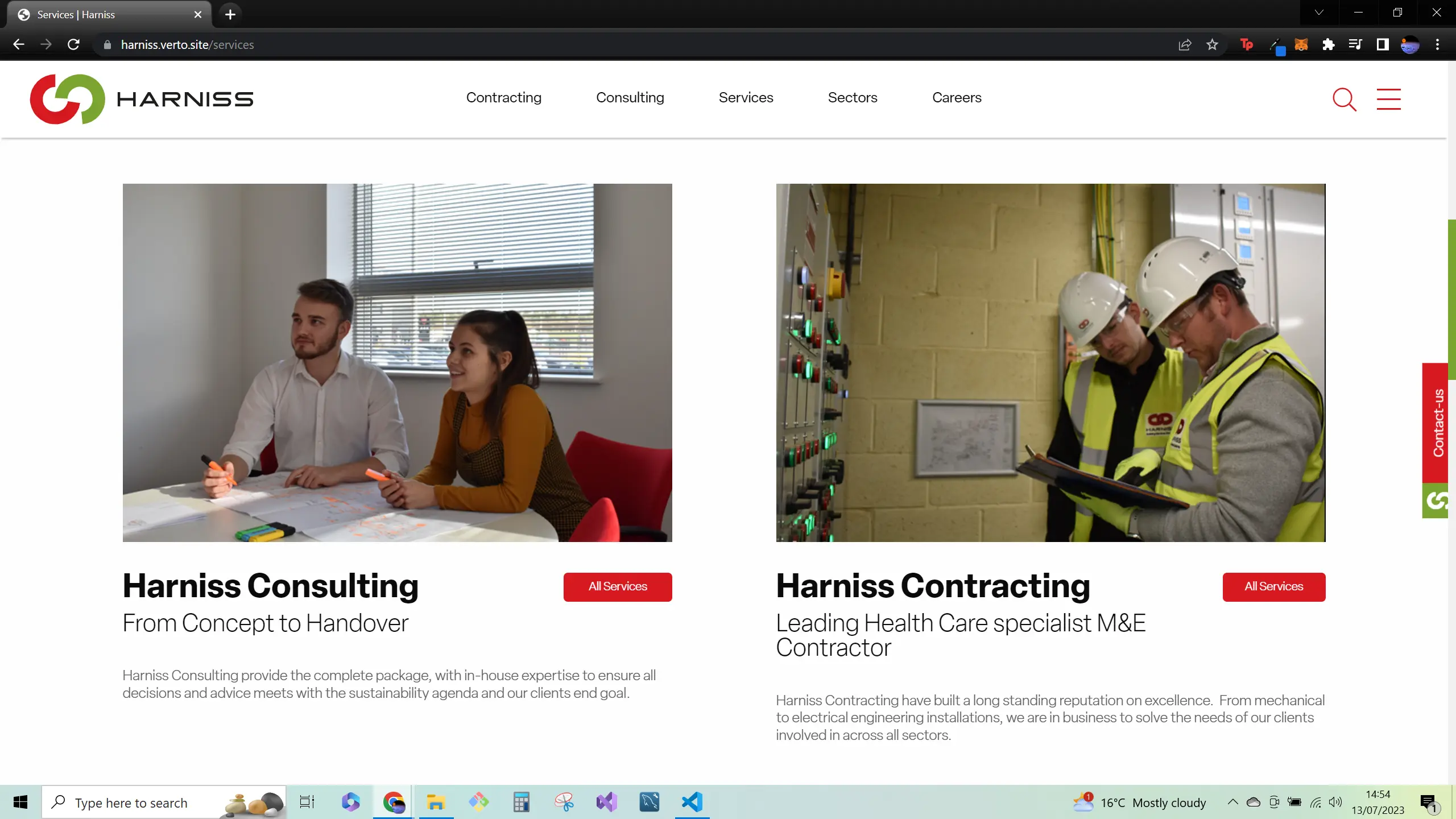Screen dimensions: 1456x819
Task: Open the browser profile avatar icon
Action: (x=1410, y=44)
